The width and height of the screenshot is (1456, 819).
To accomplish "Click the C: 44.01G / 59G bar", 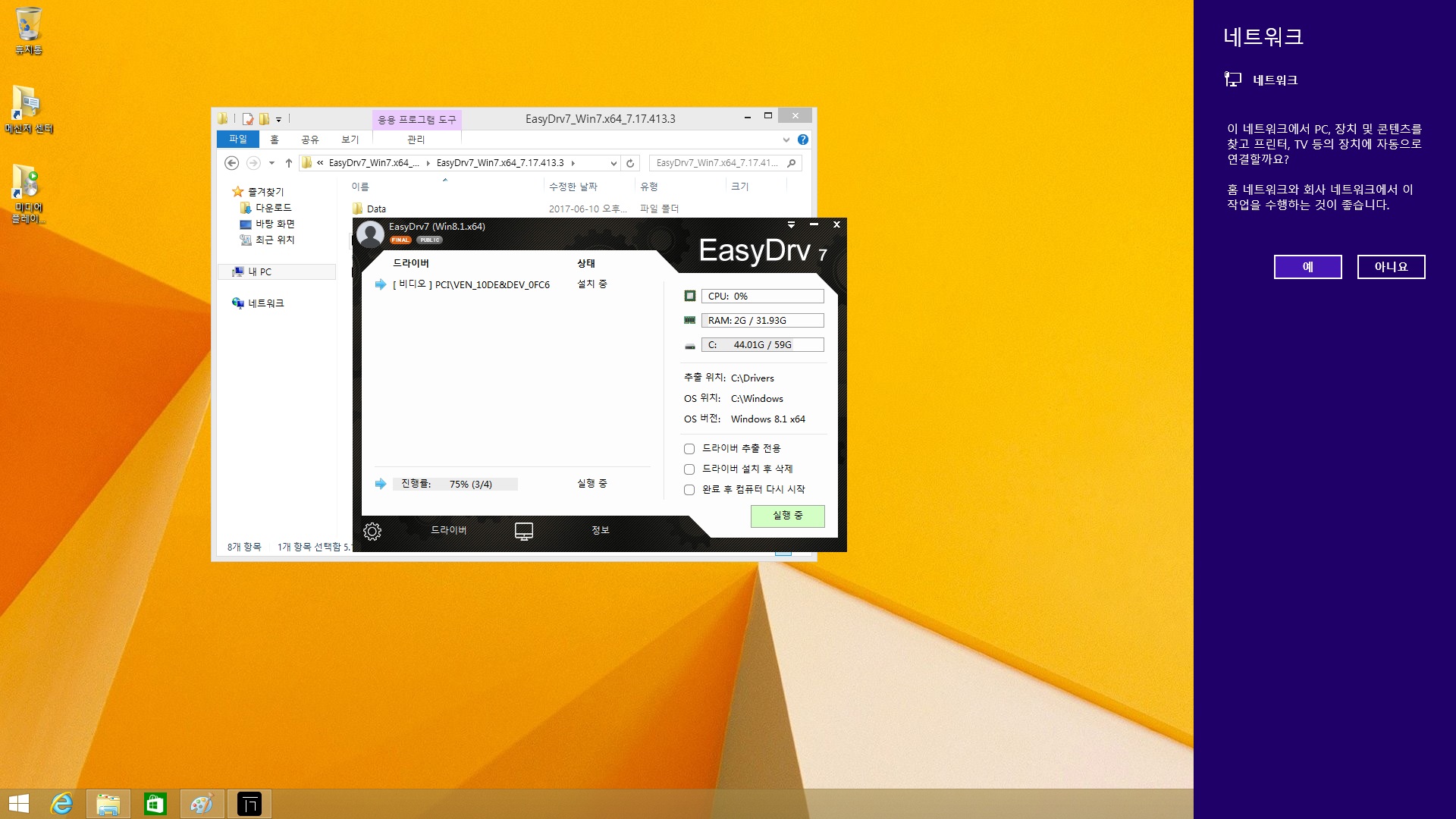I will [x=762, y=345].
